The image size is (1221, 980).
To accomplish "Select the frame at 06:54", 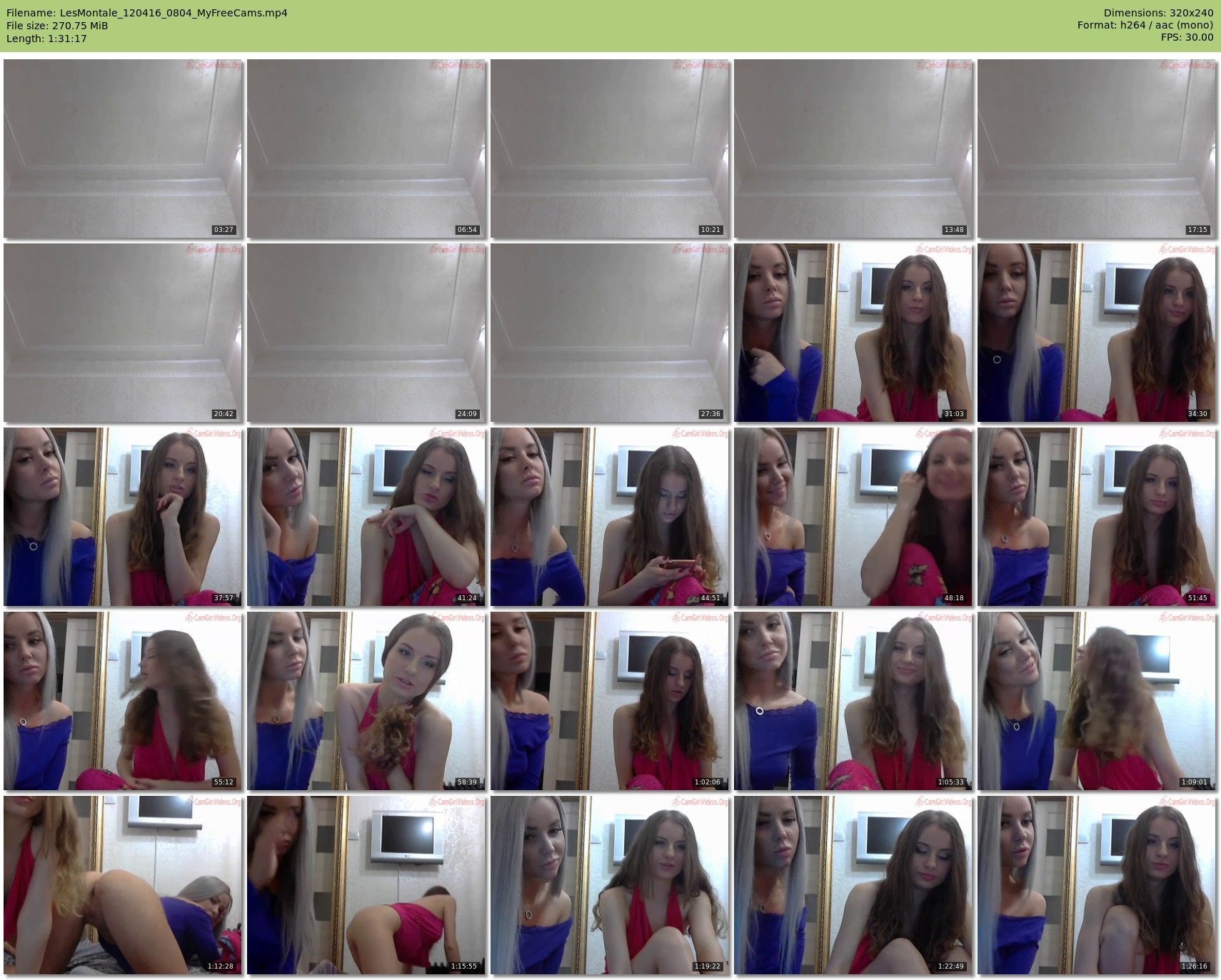I will tap(366, 148).
